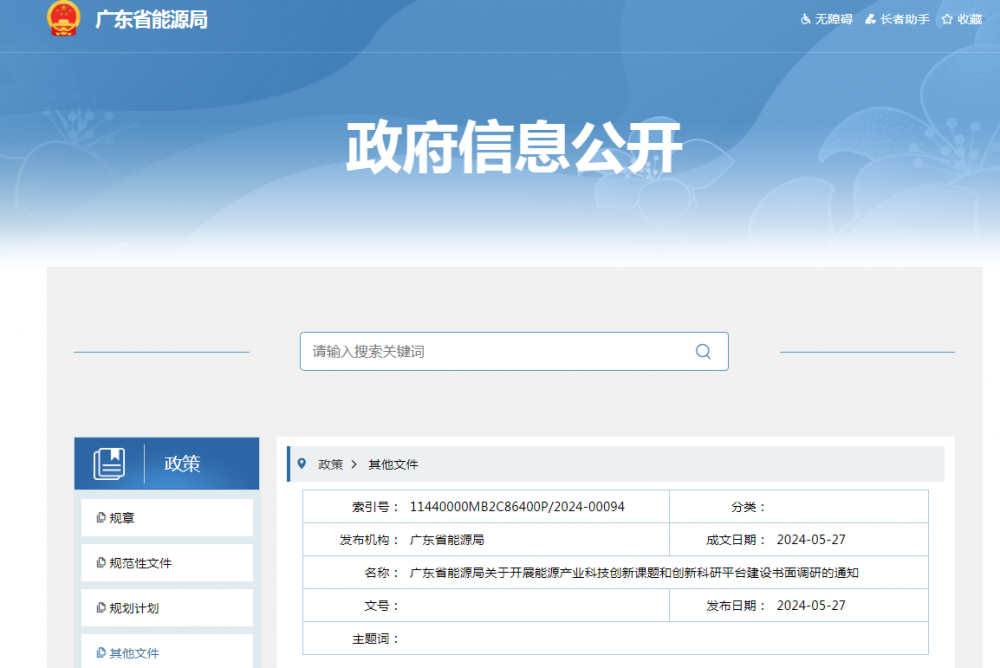Click the 长者助手 elder assistant icon

[869, 19]
